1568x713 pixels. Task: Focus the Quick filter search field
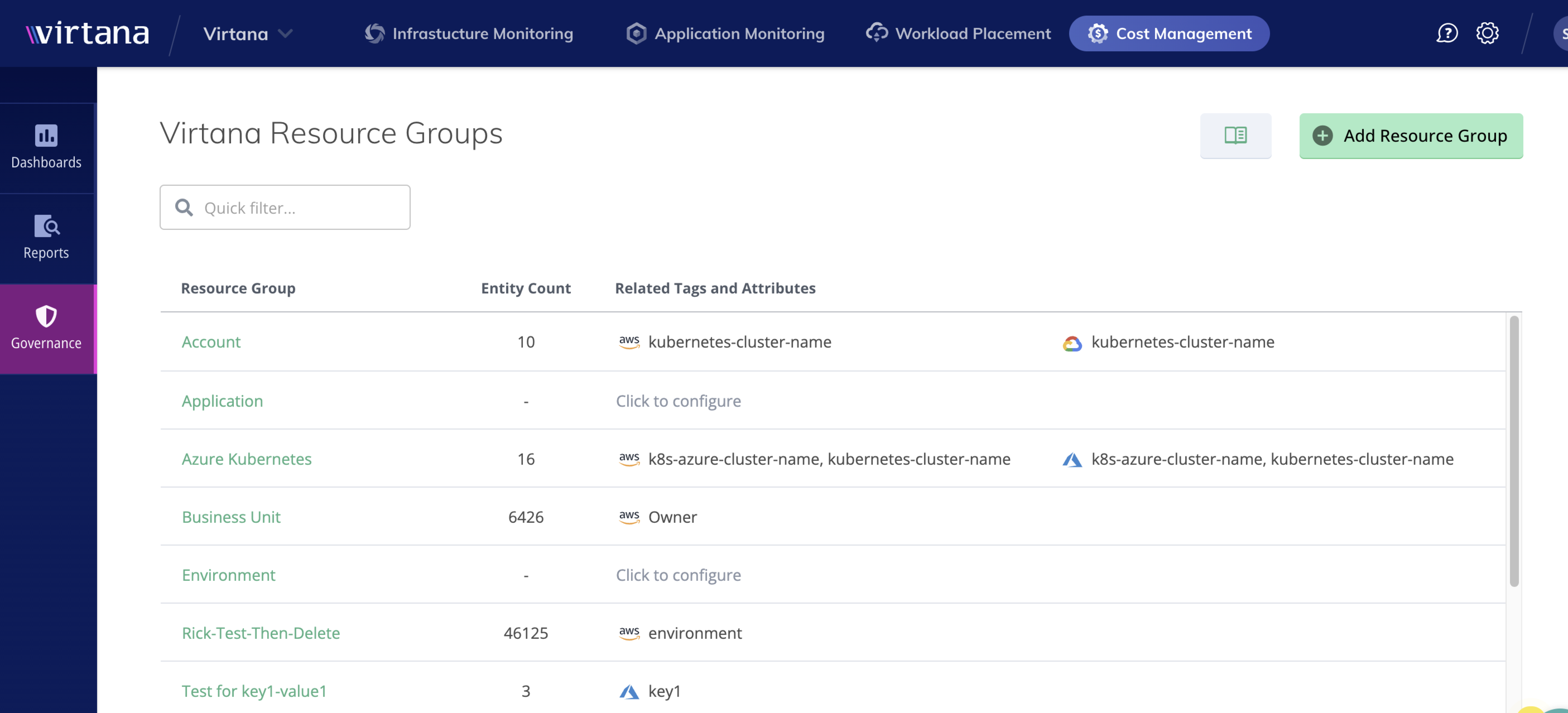coord(285,208)
